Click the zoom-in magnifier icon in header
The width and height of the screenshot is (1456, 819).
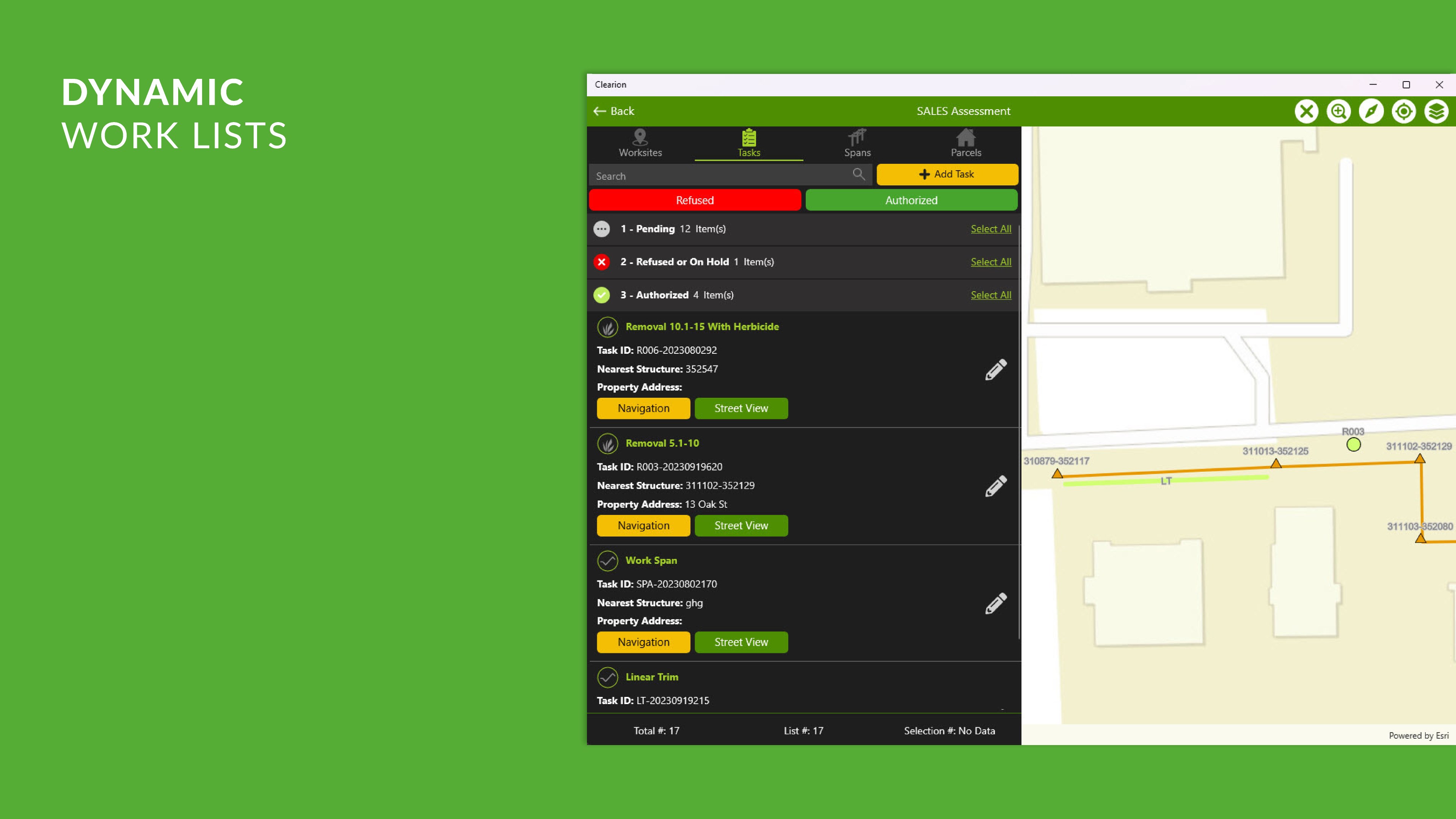coord(1338,111)
